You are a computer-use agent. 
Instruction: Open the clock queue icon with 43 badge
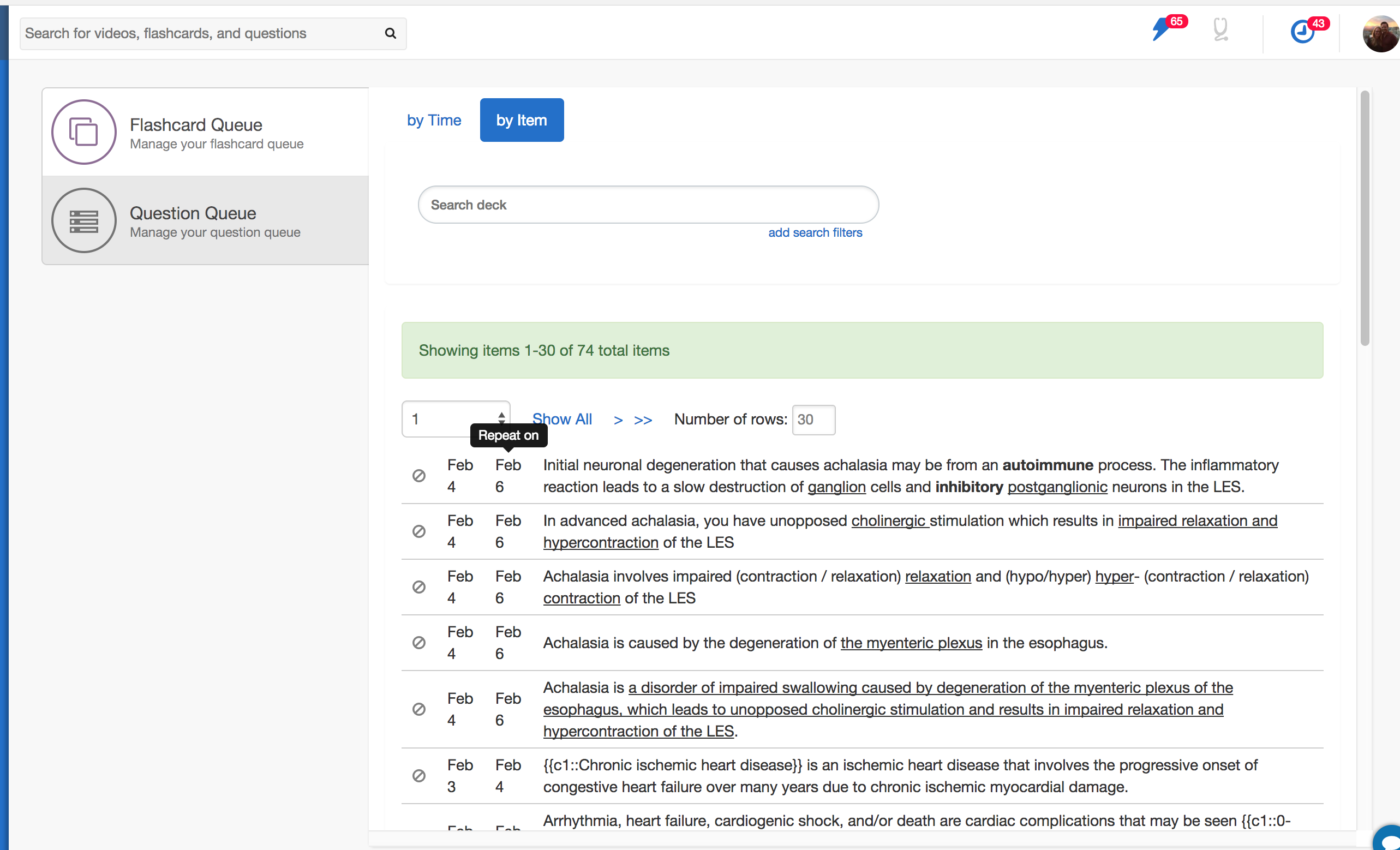(1302, 31)
